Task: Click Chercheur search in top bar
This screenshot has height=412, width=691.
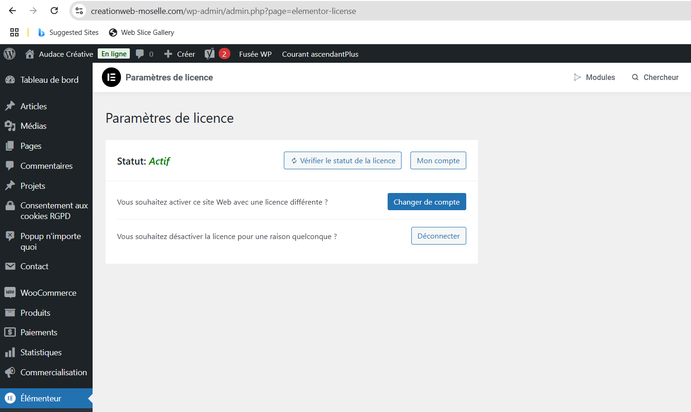Action: (654, 77)
